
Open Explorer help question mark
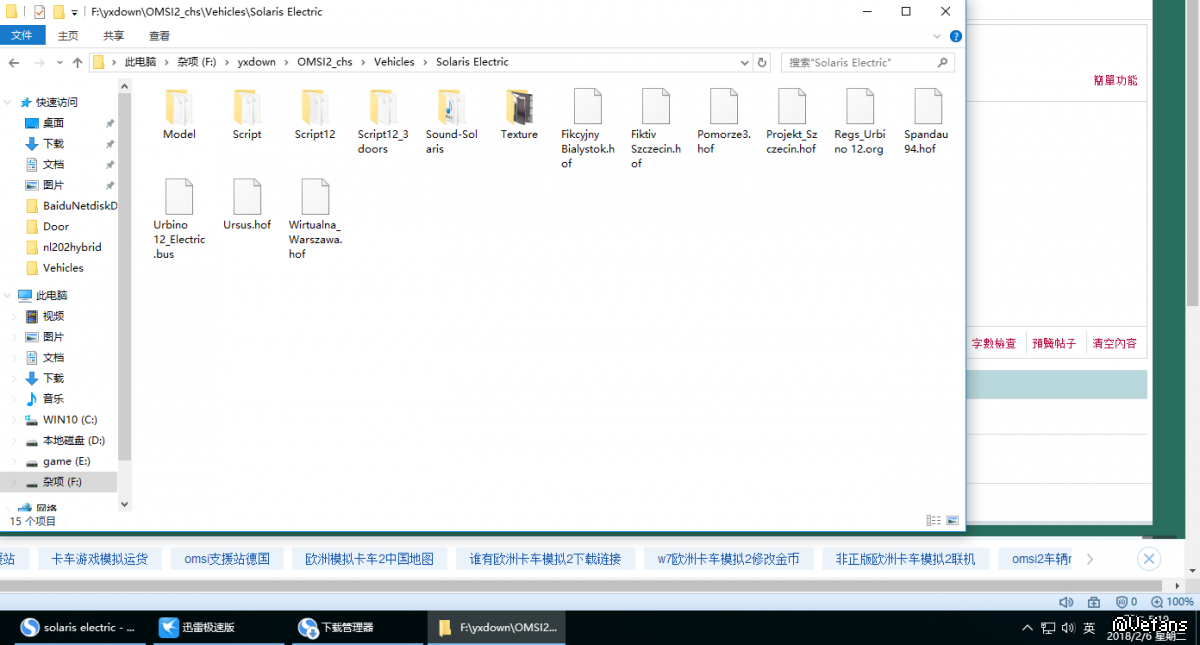click(955, 36)
